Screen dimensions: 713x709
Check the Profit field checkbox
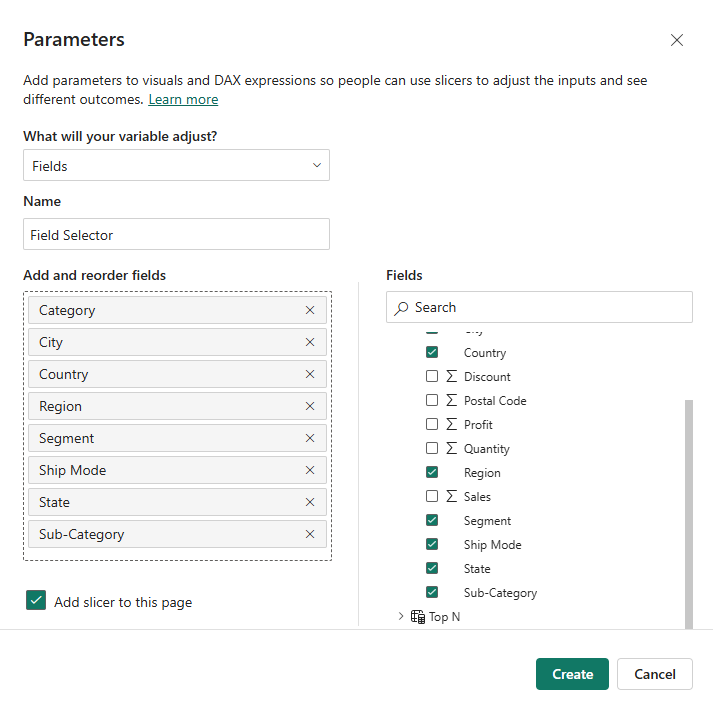click(x=432, y=424)
